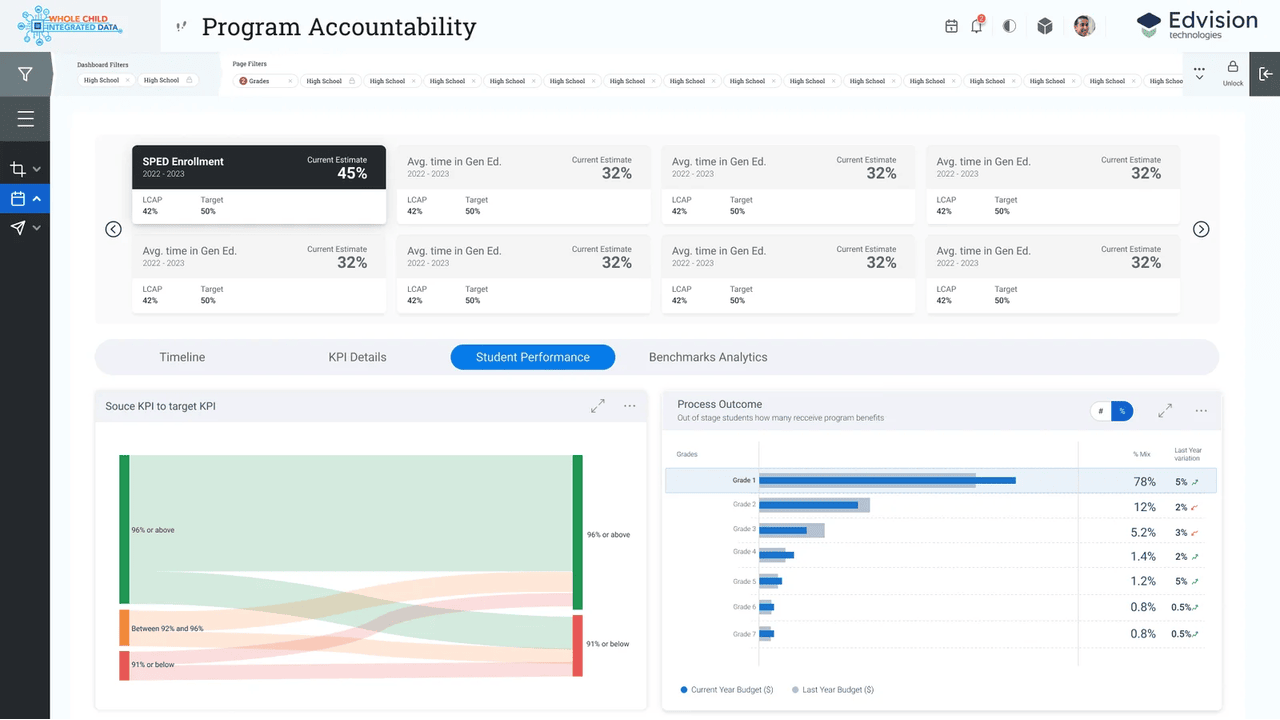Select the calendar icon in left sidebar
Image resolution: width=1280 pixels, height=720 pixels.
[x=17, y=199]
